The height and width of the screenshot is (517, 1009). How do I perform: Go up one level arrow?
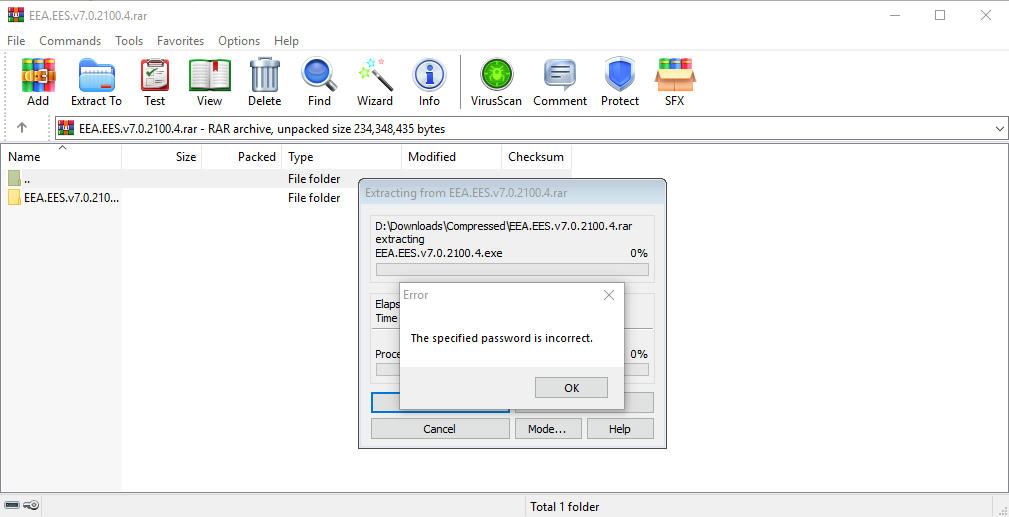point(22,128)
